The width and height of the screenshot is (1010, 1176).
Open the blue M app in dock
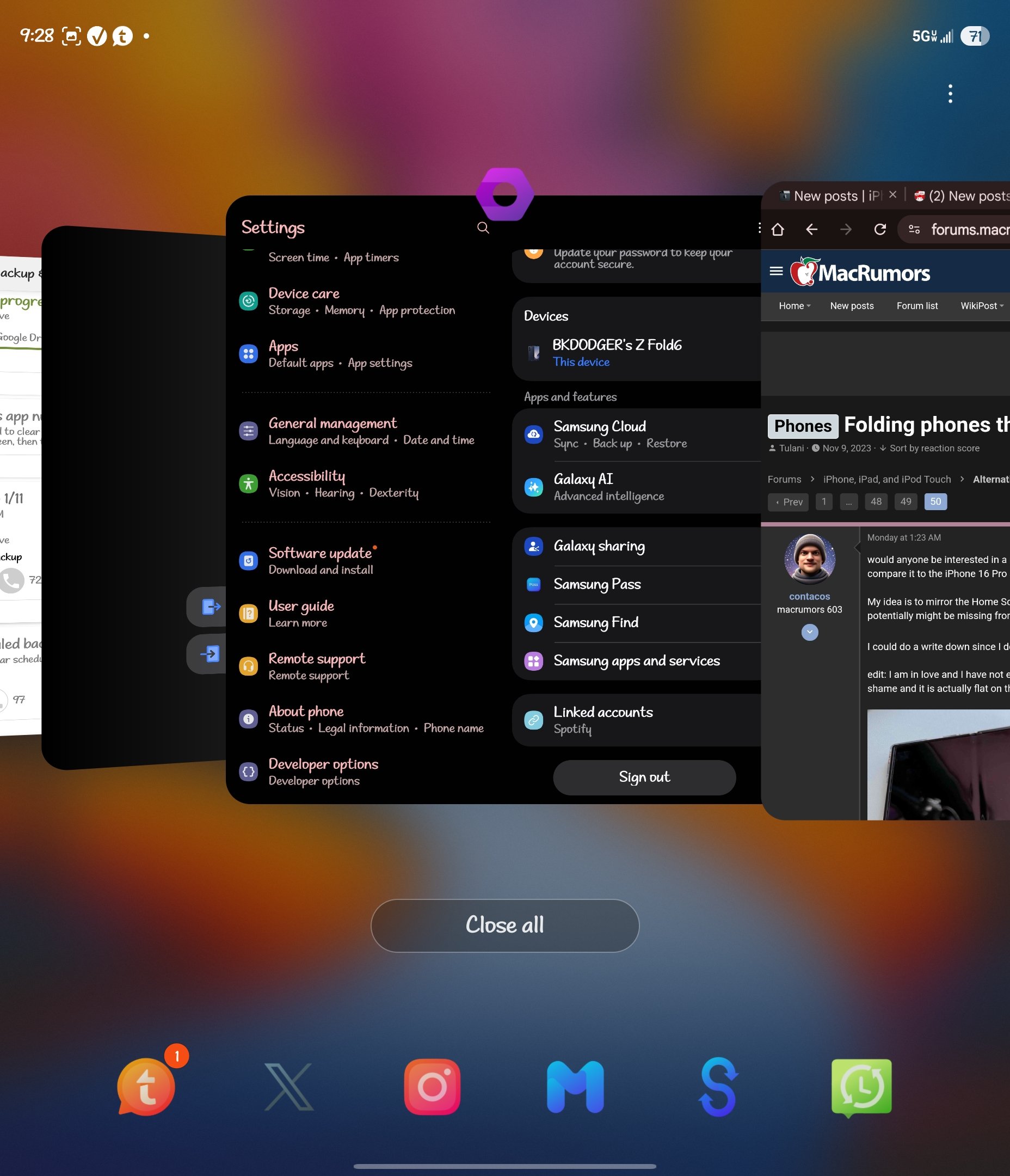(575, 1086)
